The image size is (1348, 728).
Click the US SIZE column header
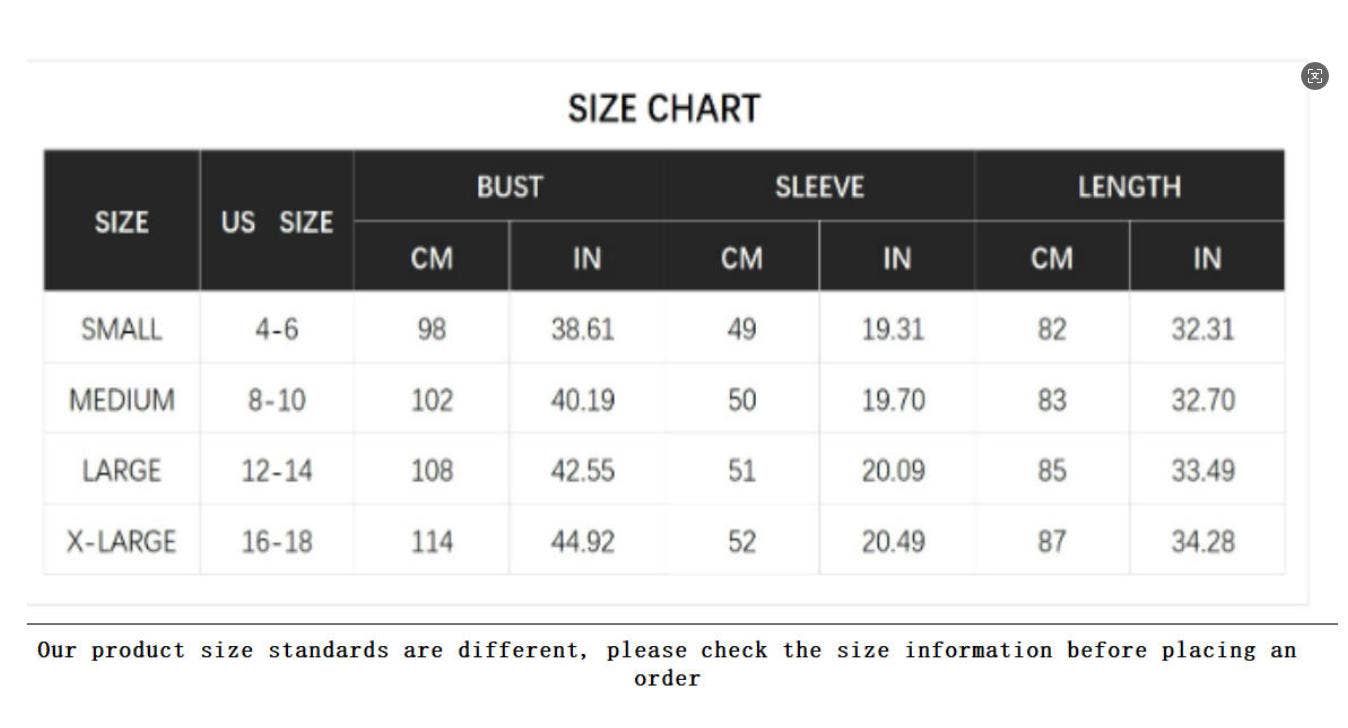pos(277,222)
